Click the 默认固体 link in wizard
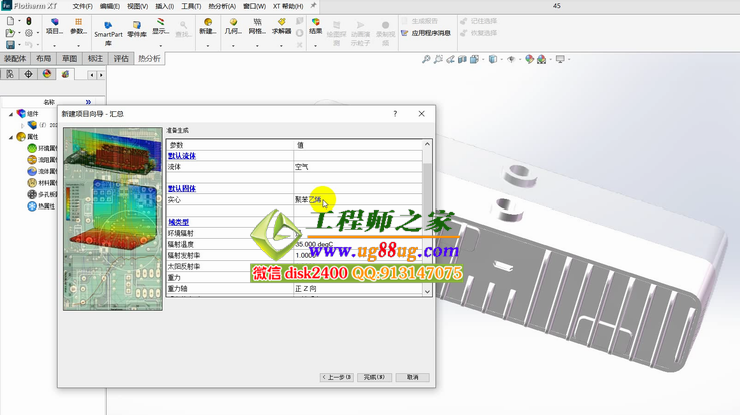 (x=182, y=188)
